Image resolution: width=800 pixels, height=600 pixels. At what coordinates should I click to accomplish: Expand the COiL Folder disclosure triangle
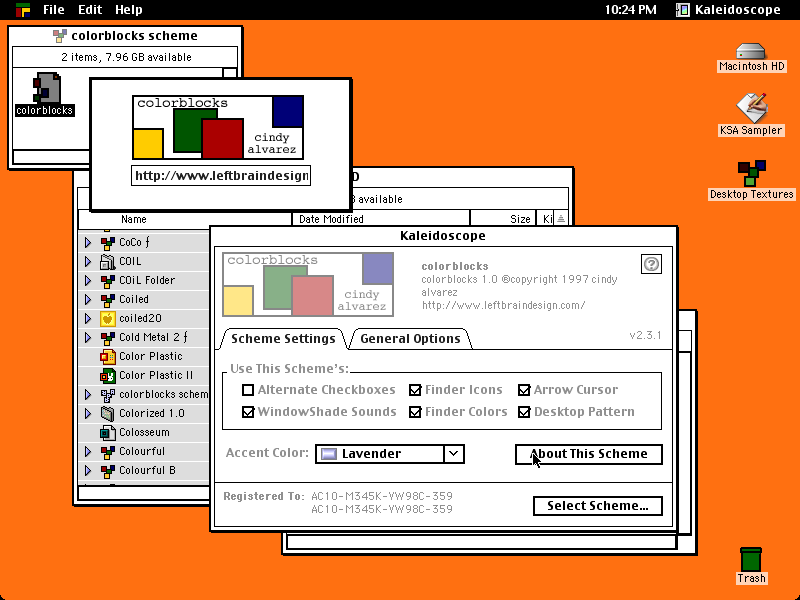[x=88, y=281]
